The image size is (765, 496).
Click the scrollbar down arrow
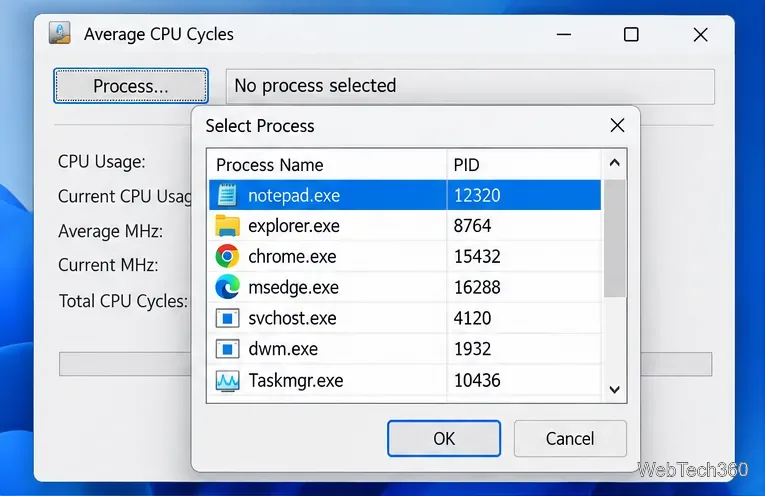coord(615,389)
